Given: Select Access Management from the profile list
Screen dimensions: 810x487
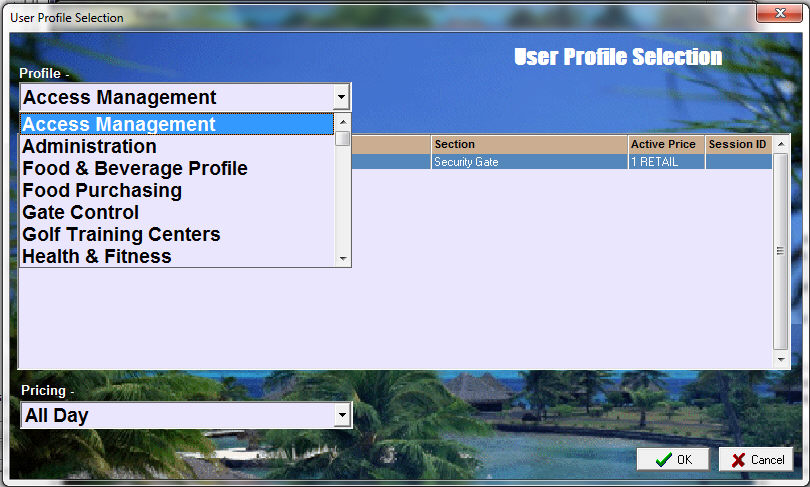Looking at the screenshot, I should (176, 125).
